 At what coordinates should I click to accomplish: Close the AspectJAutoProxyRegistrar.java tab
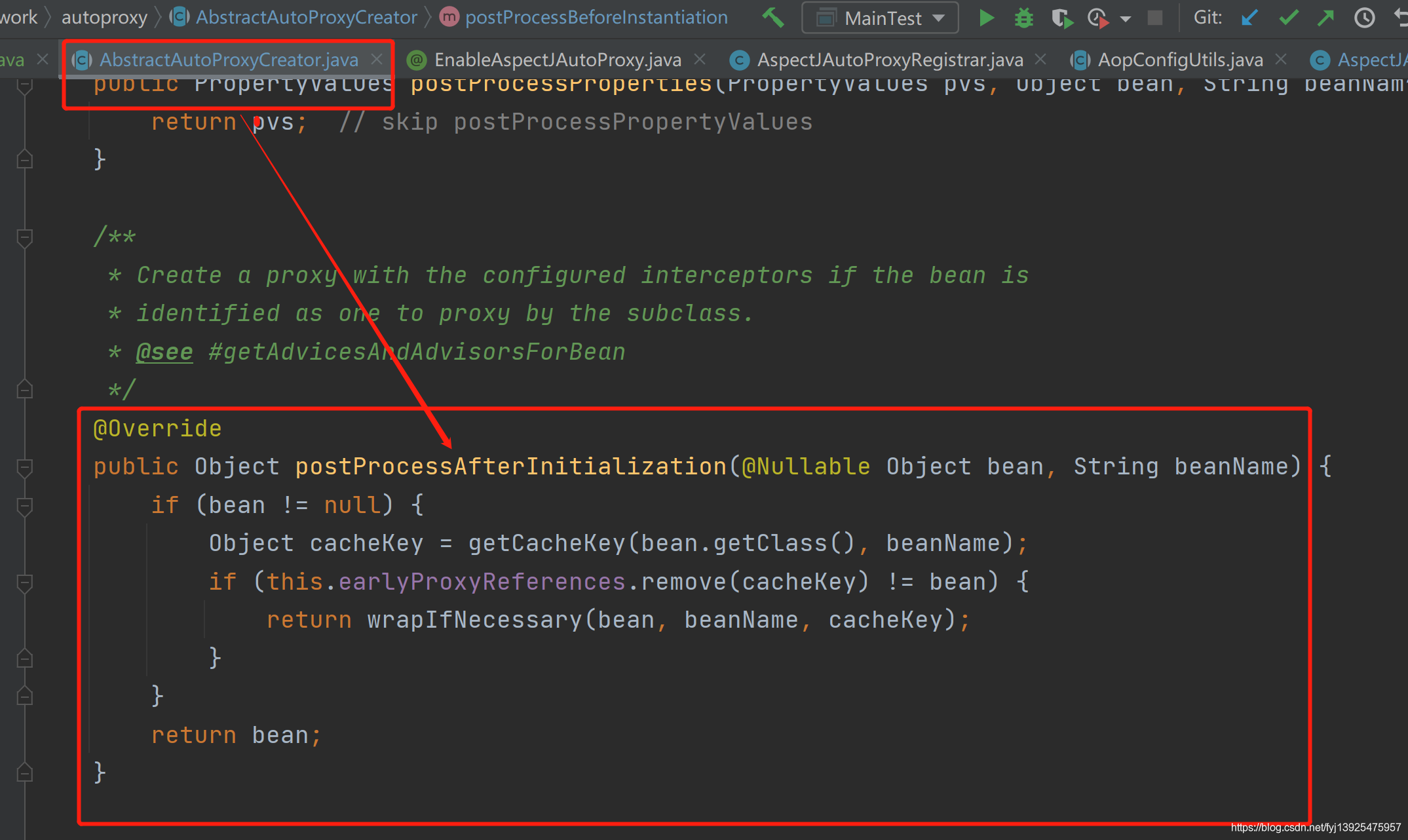pyautogui.click(x=1040, y=59)
